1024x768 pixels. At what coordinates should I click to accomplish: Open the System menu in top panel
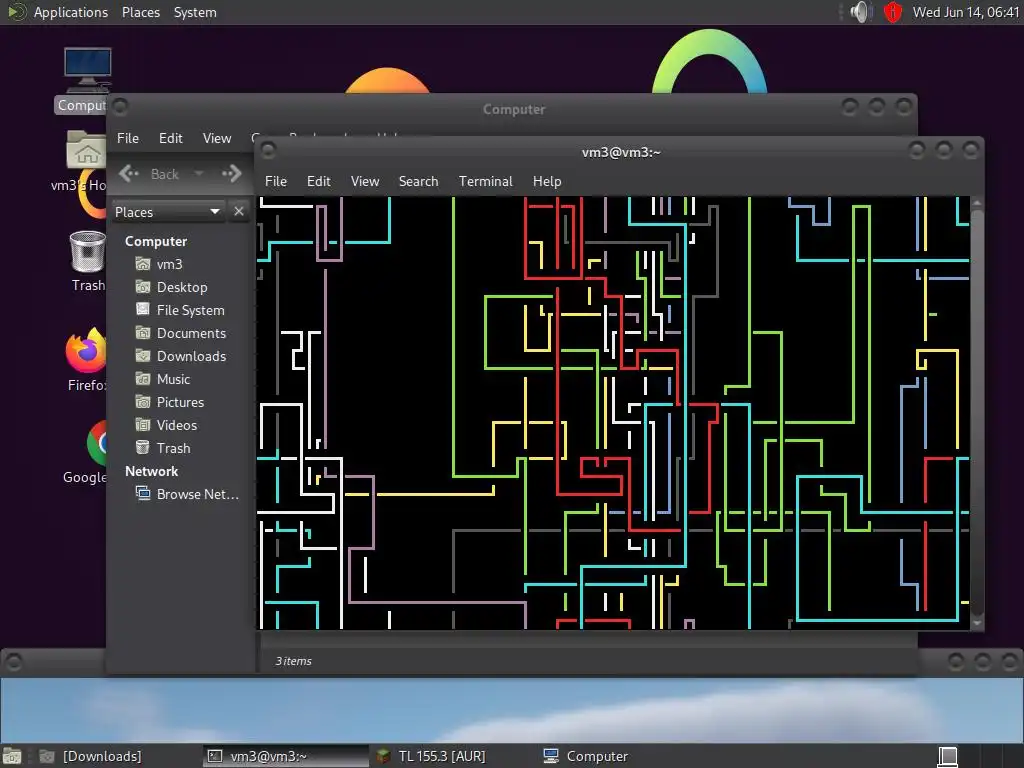coord(195,12)
